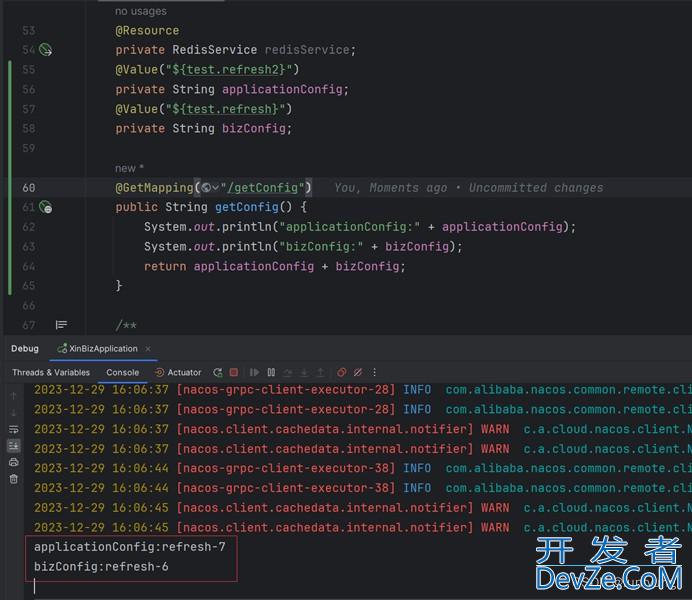Screen dimensions: 692x600
Task: Click the Spring bean gutter icon at line 54
Action: pos(45,50)
